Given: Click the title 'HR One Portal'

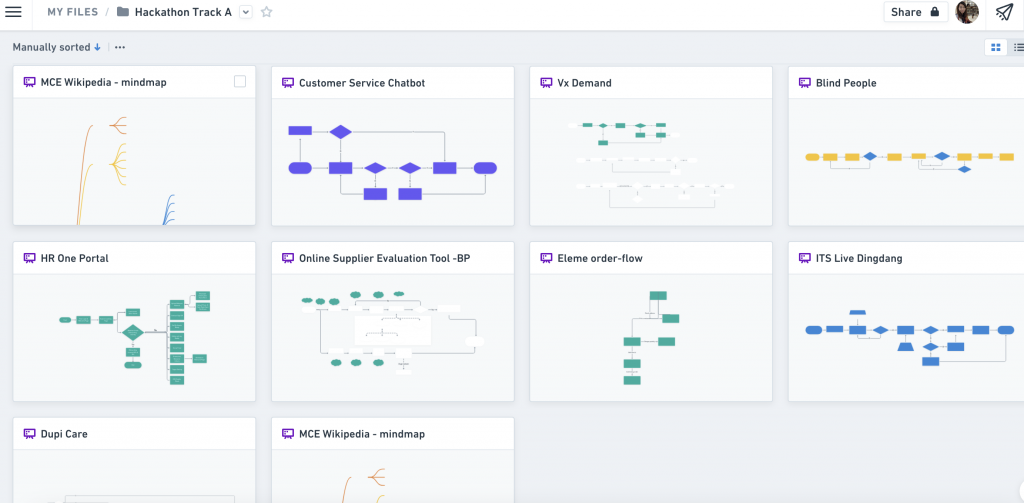Looking at the screenshot, I should click(x=74, y=258).
